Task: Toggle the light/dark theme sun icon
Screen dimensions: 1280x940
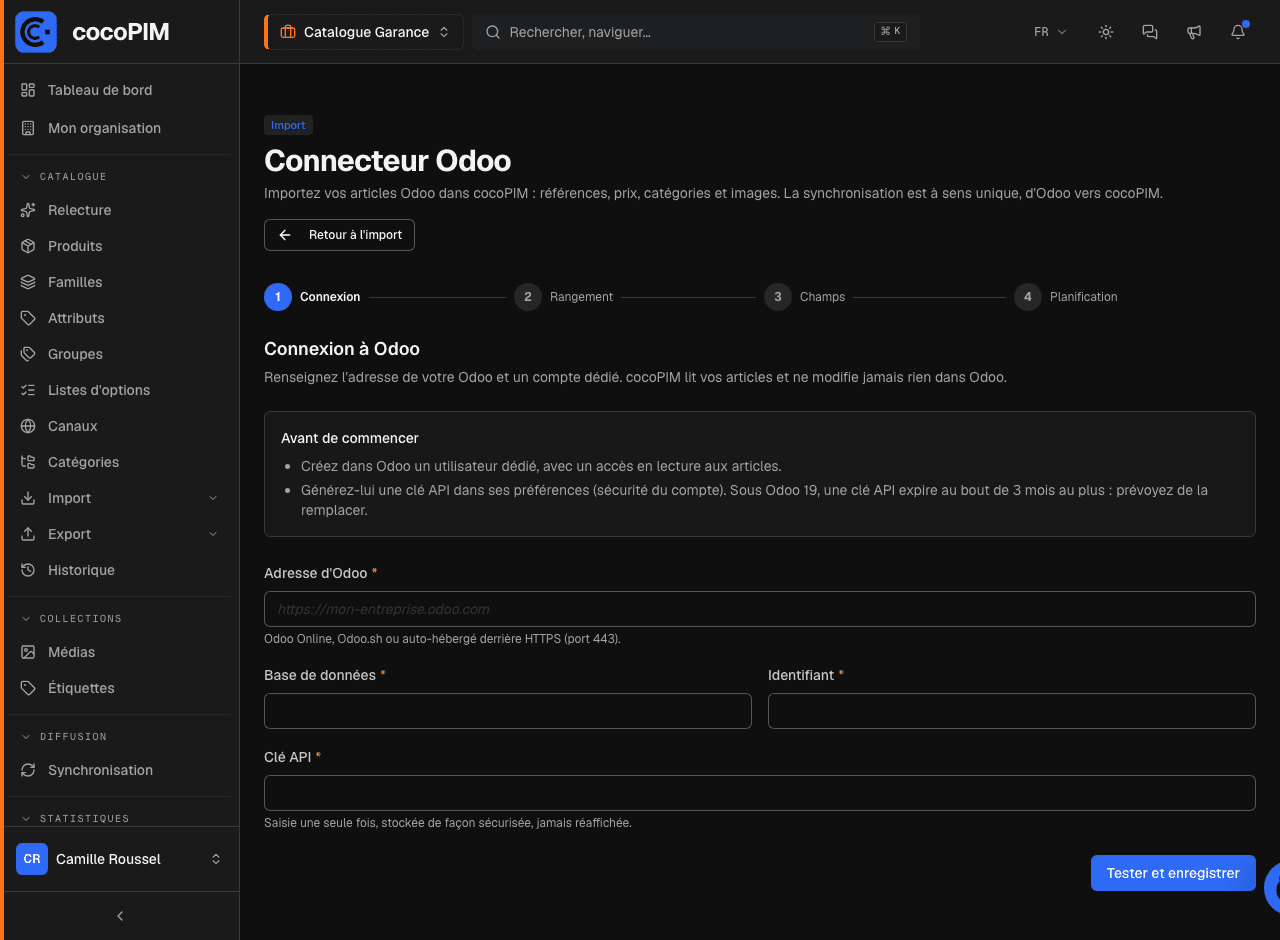Action: pyautogui.click(x=1106, y=32)
